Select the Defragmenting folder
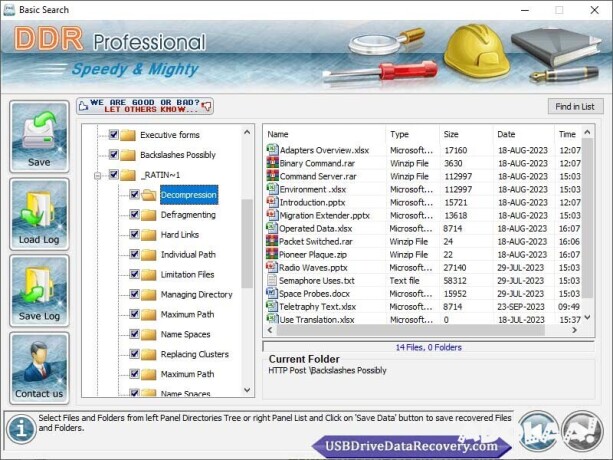This screenshot has width=613, height=460. 188,215
